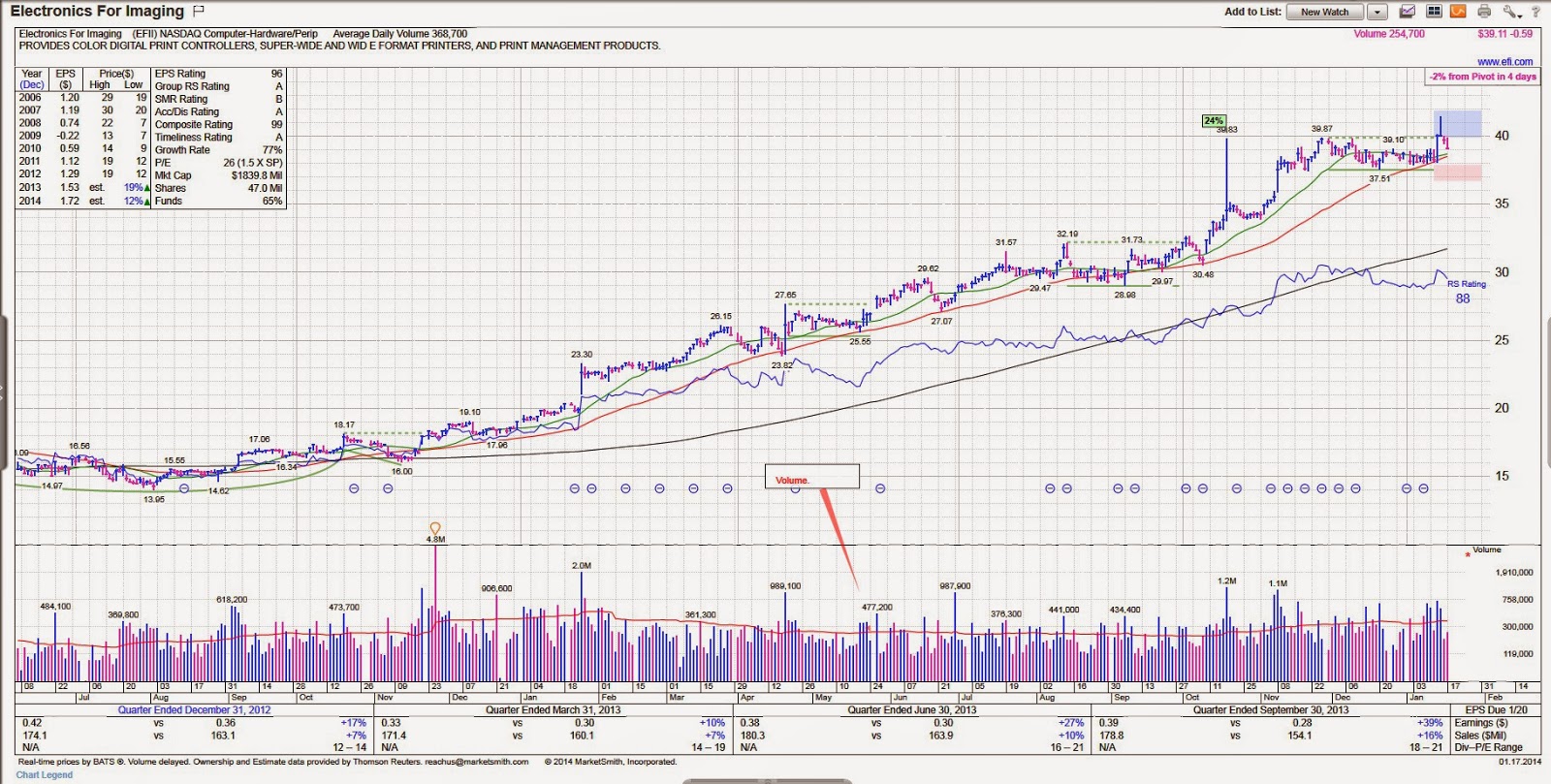Click the Funds 65% row
Viewport: 1551px width, 784px height.
tap(219, 201)
